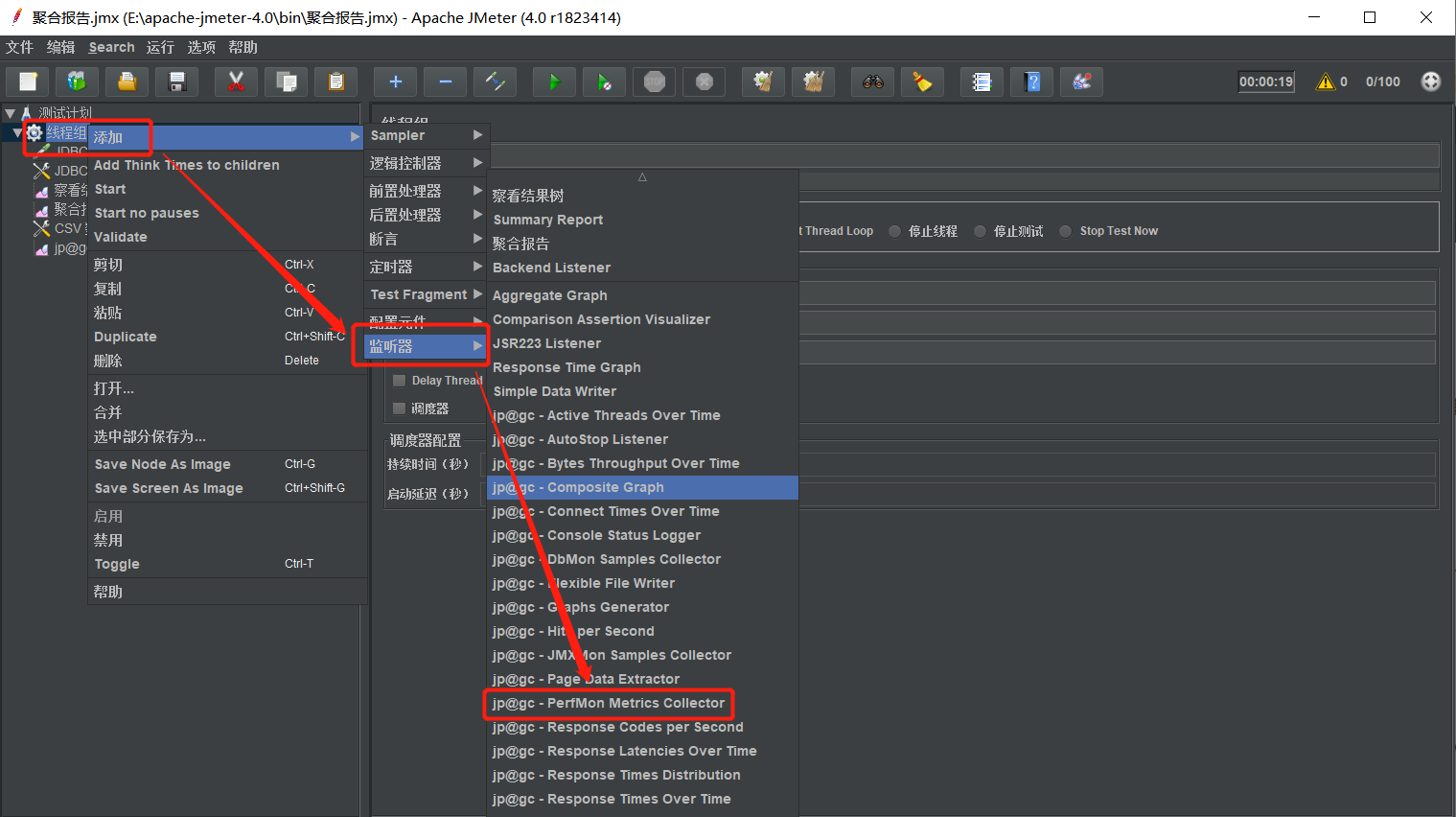
Task: Click the warning triangle error counter icon
Action: pos(1326,82)
